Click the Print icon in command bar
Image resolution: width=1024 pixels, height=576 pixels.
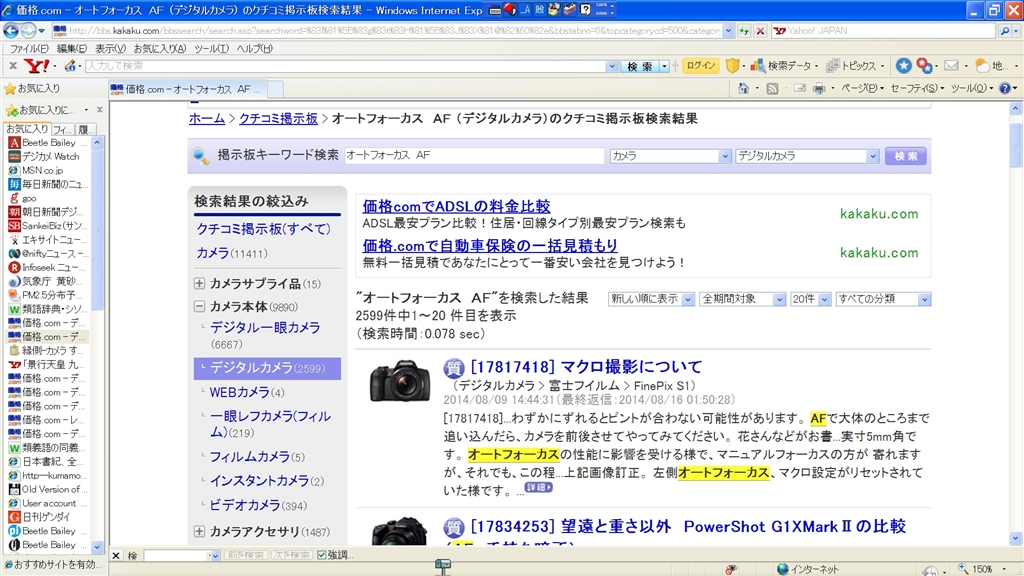[x=819, y=88]
